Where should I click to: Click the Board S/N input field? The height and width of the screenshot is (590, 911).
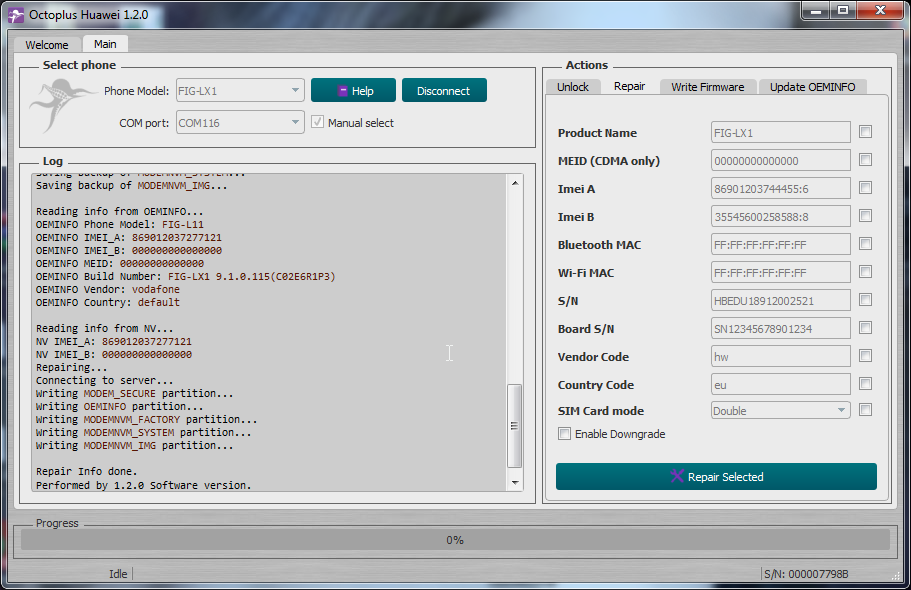coord(780,328)
